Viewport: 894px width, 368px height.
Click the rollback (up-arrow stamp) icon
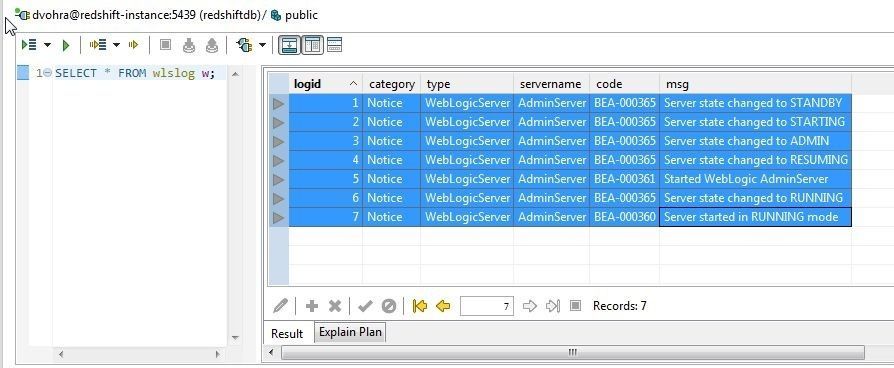tap(212, 45)
